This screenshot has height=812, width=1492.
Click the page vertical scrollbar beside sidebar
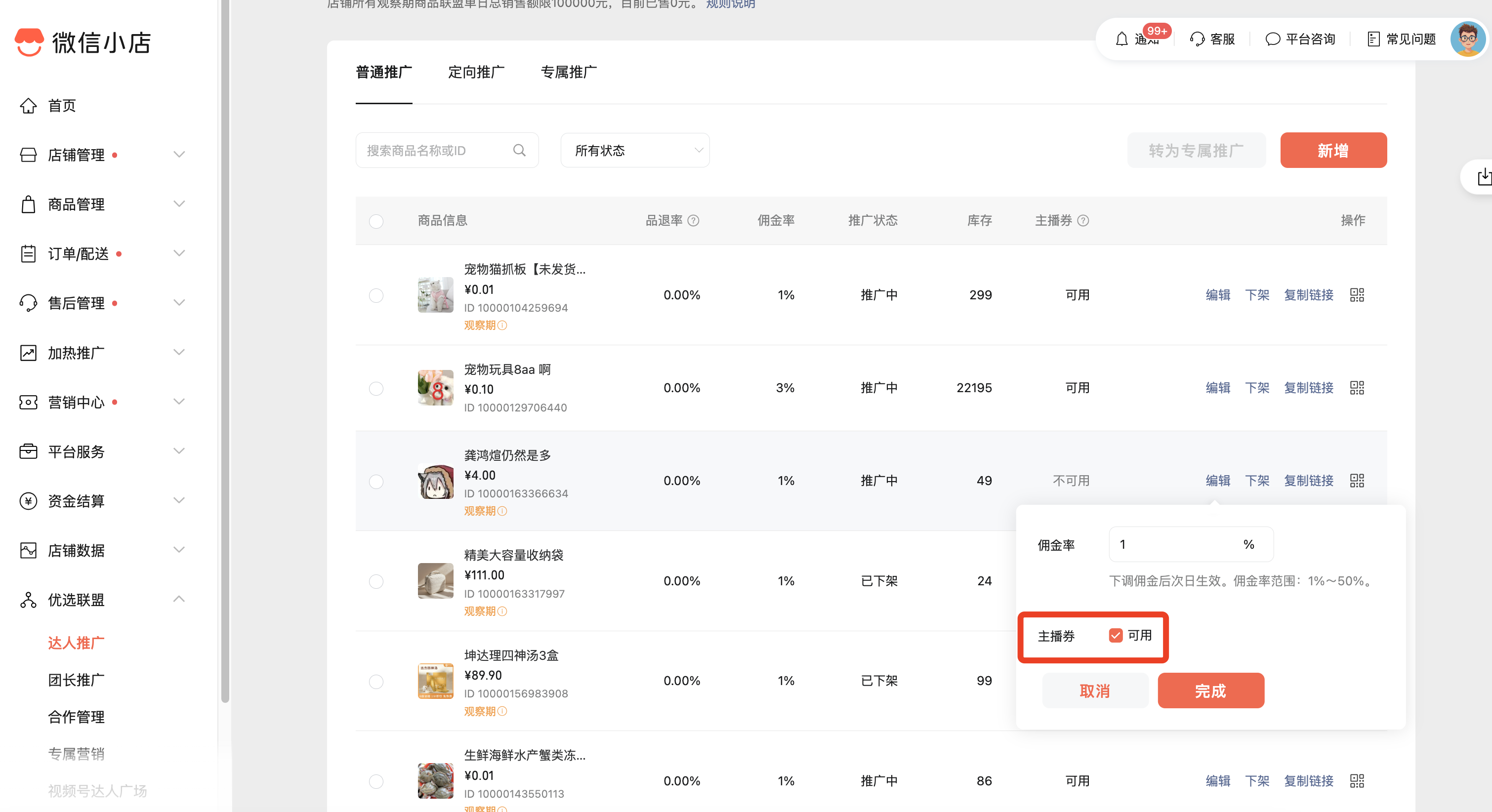pos(225,348)
